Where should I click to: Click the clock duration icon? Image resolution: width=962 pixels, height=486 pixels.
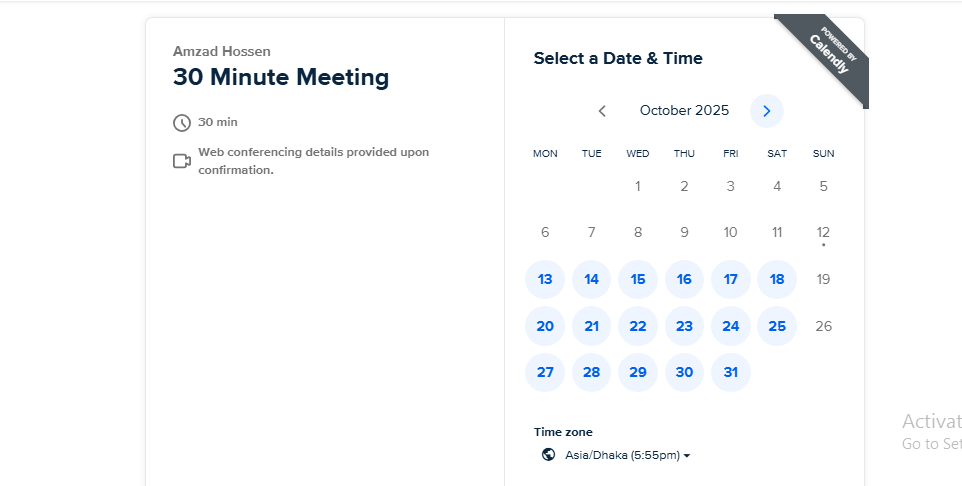pyautogui.click(x=182, y=123)
